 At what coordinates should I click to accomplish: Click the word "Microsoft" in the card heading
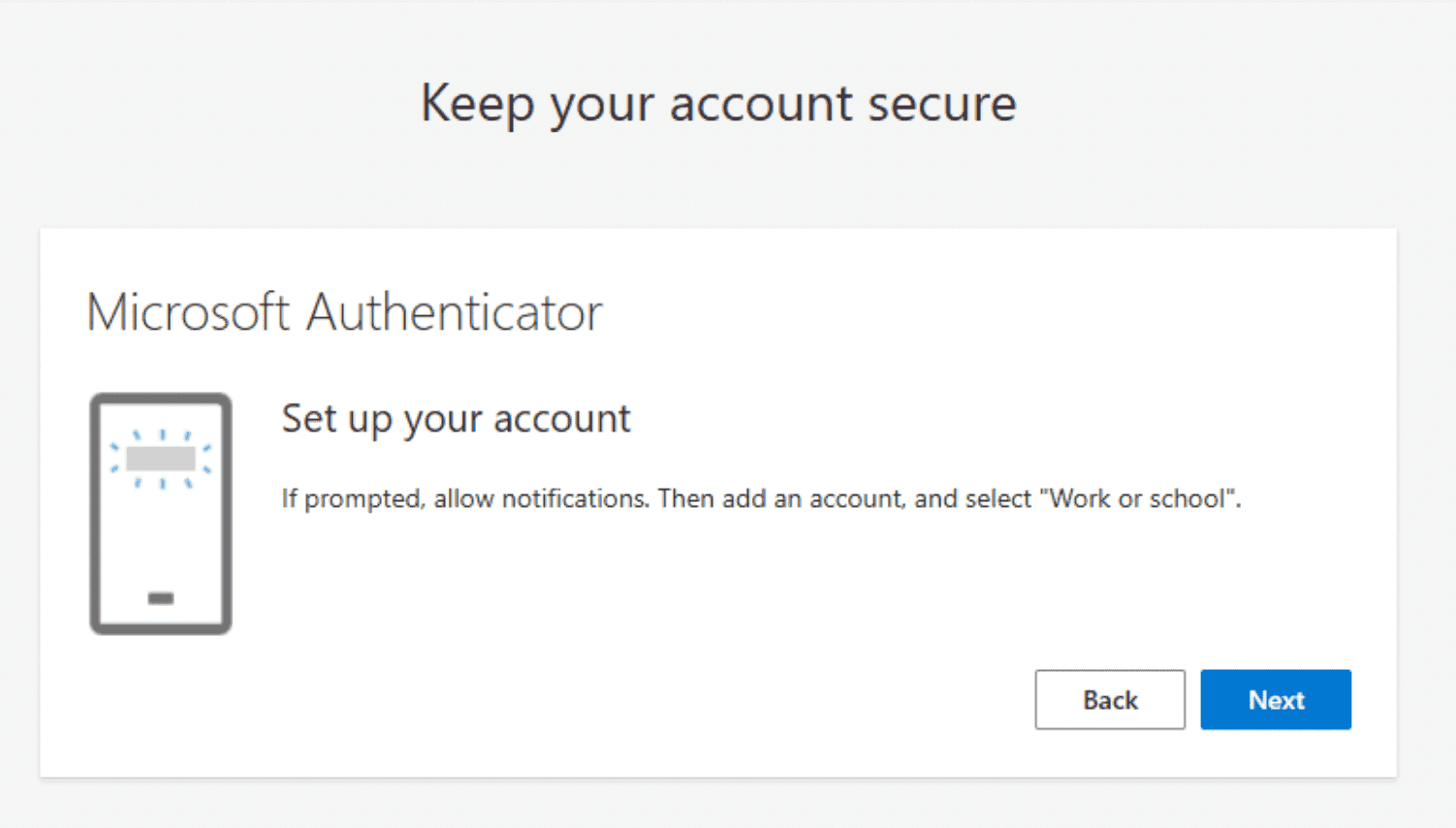(188, 313)
